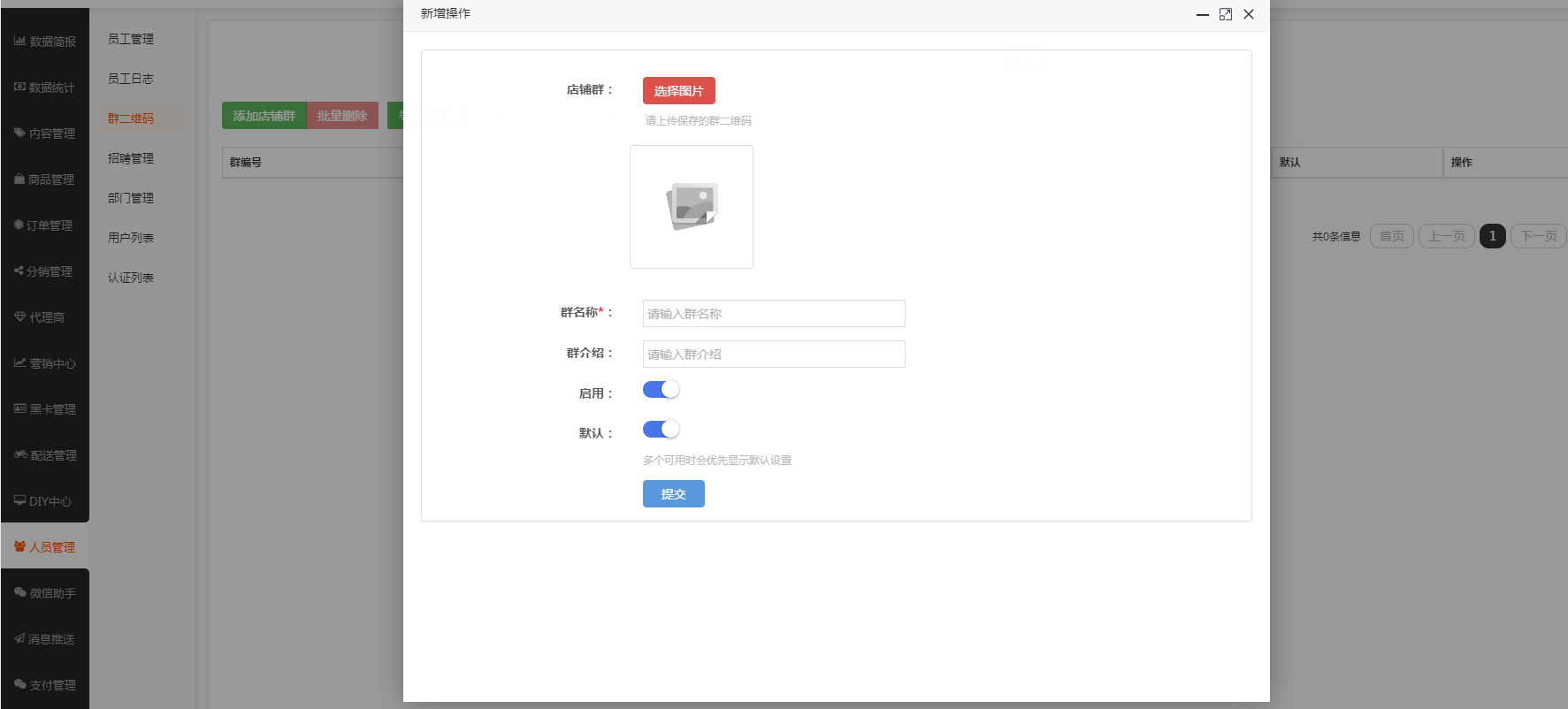This screenshot has height=709, width=1568.
Task: Click the 群名称 input field
Action: coord(773,314)
